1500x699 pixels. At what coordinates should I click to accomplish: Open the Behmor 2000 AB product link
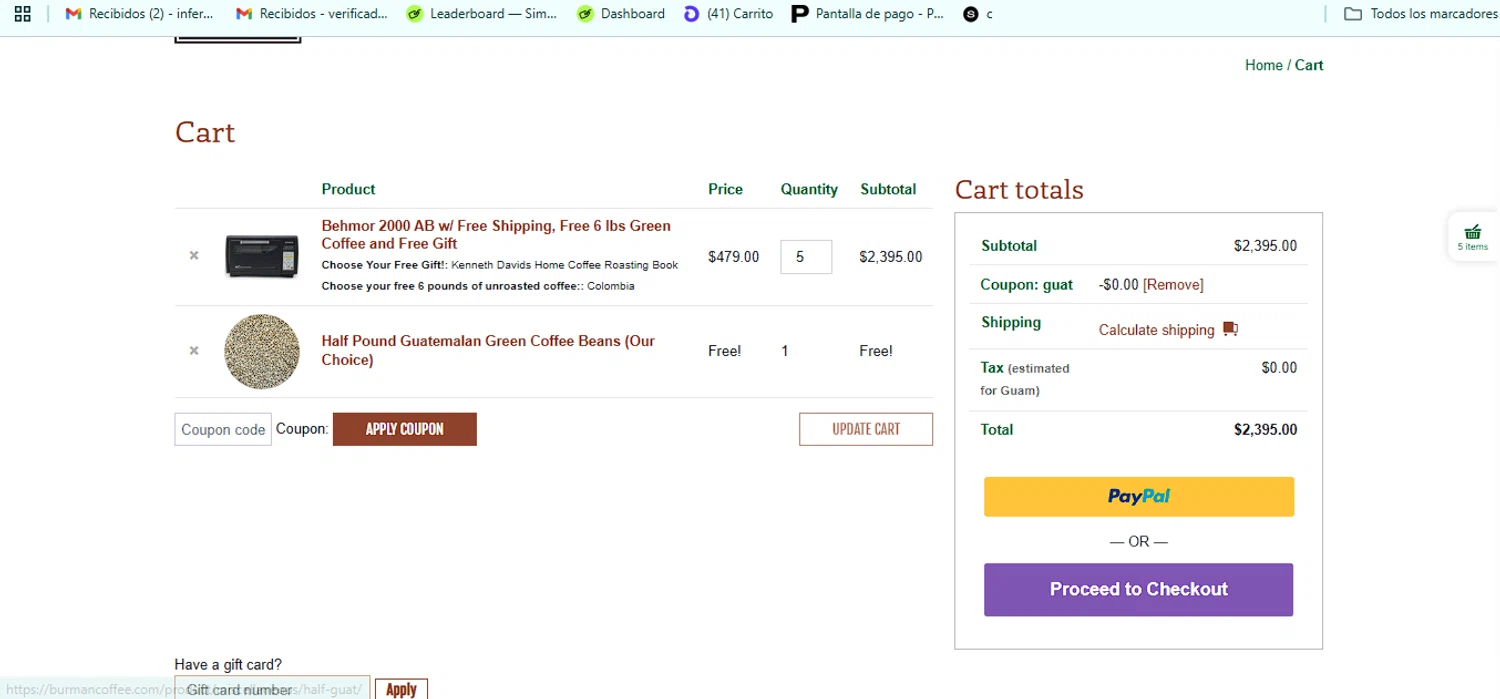tap(496, 235)
